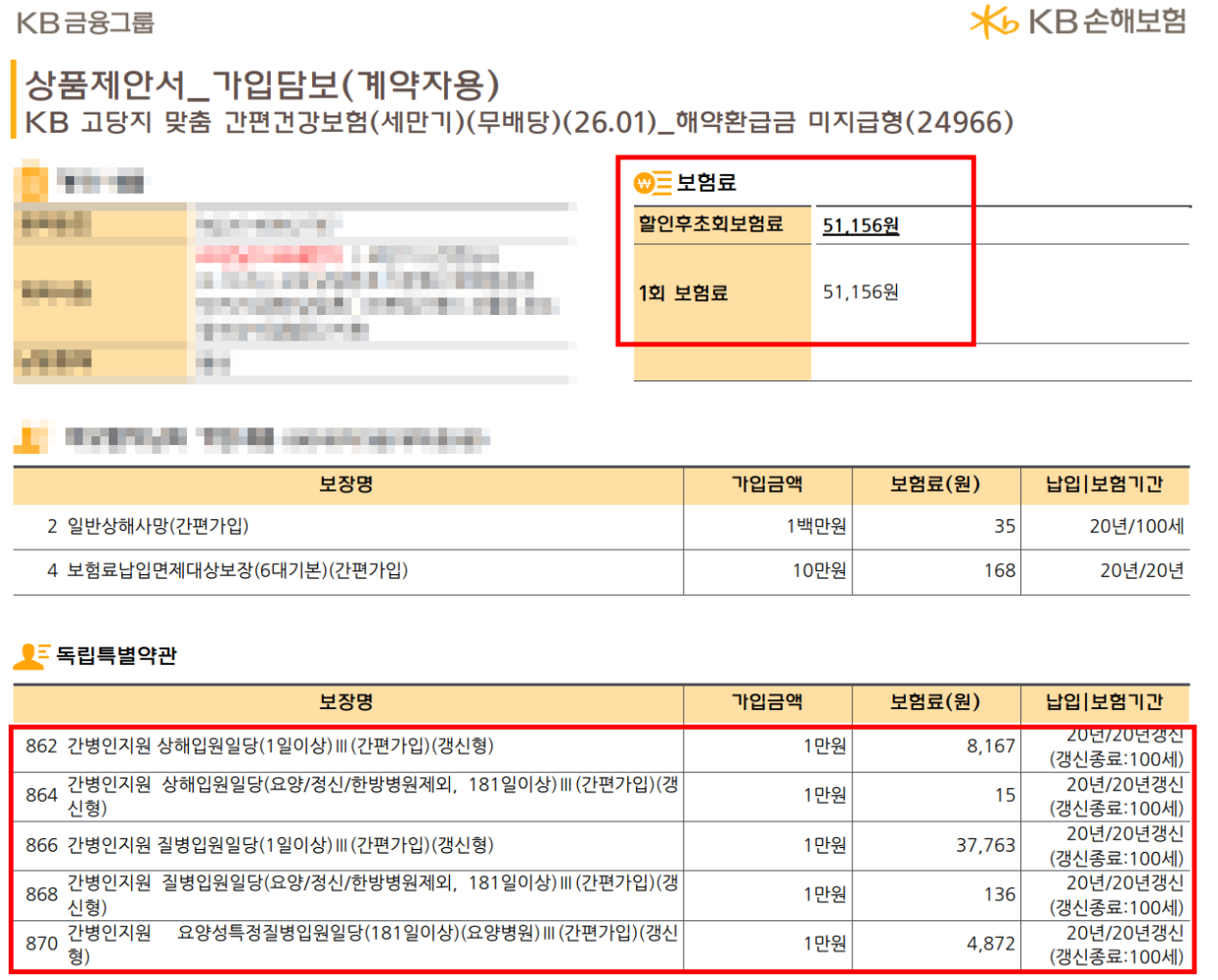
Task: Click premium value 136
Action: pos(1000,895)
